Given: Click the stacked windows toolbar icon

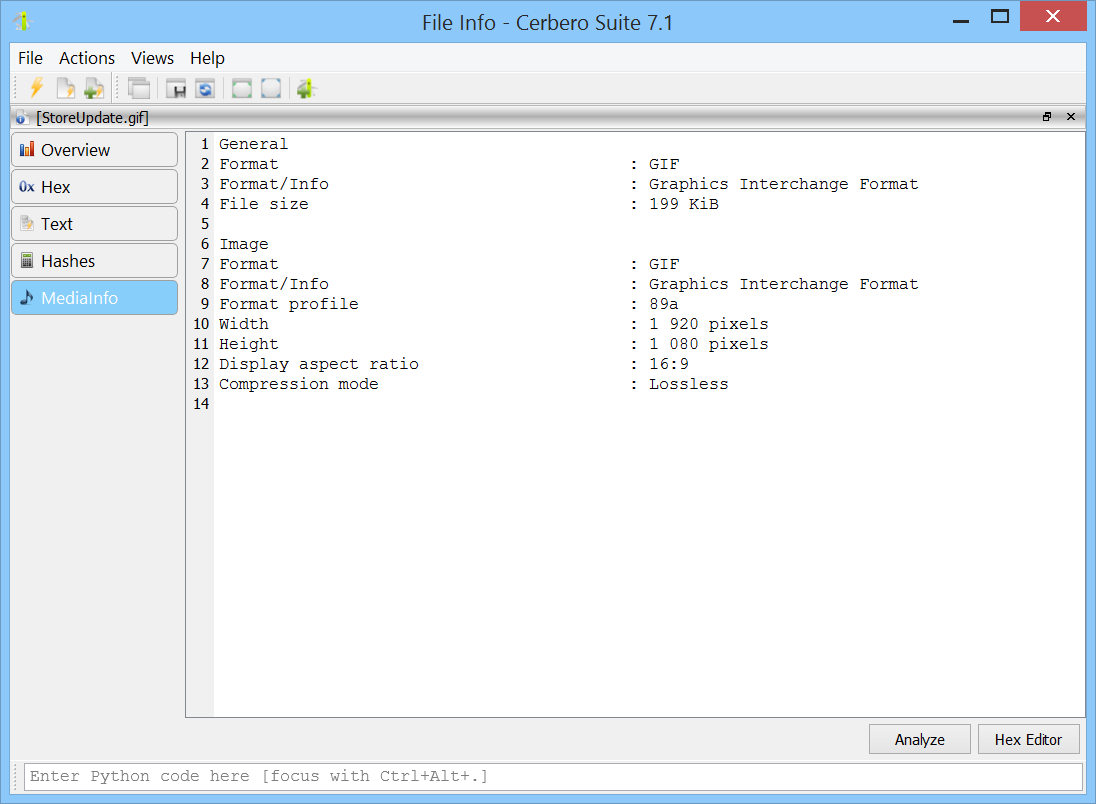Looking at the screenshot, I should 139,88.
